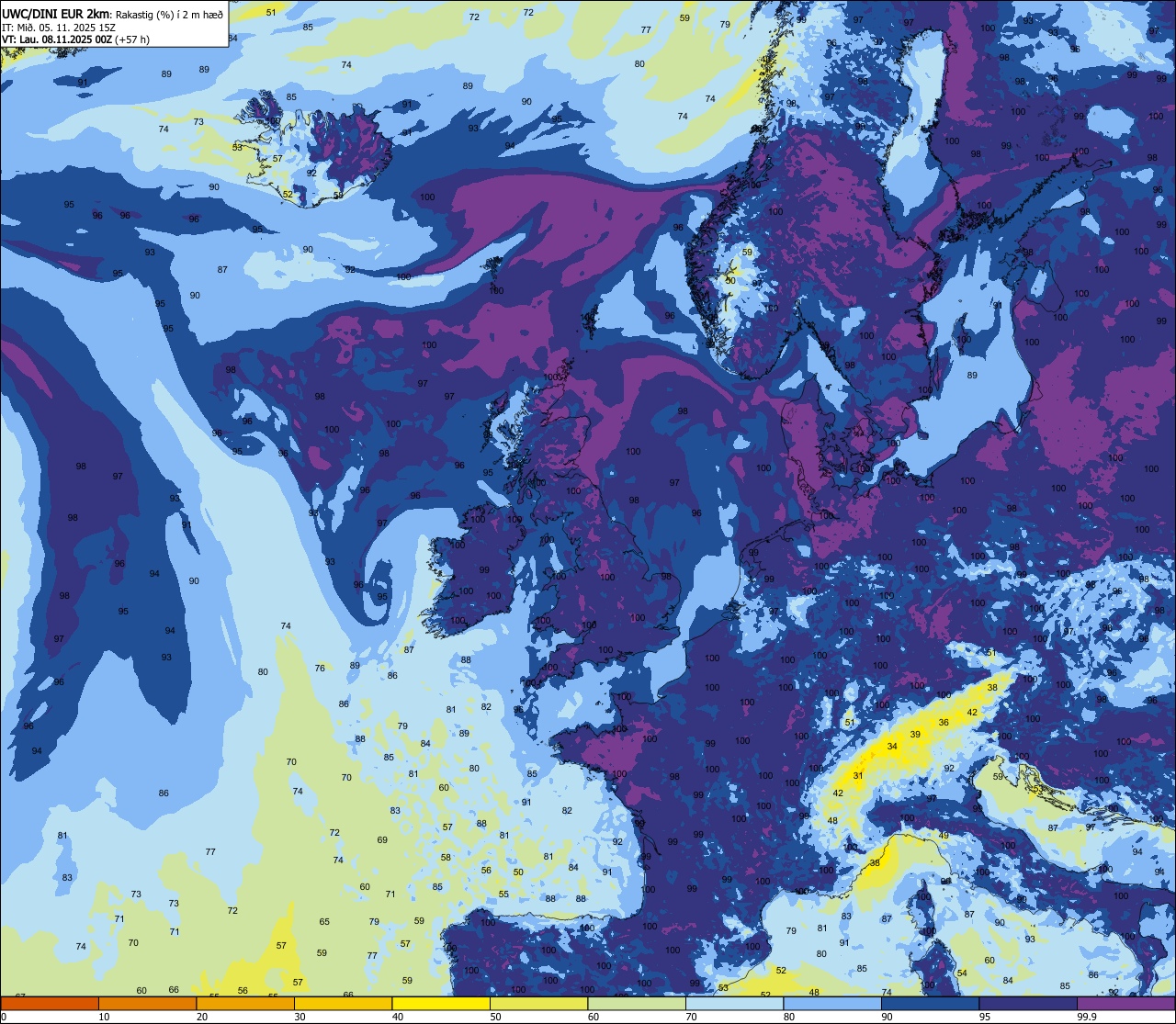The height and width of the screenshot is (1024, 1176).
Task: Click the purple 99.9 legend color segment
Action: coord(1125,1003)
